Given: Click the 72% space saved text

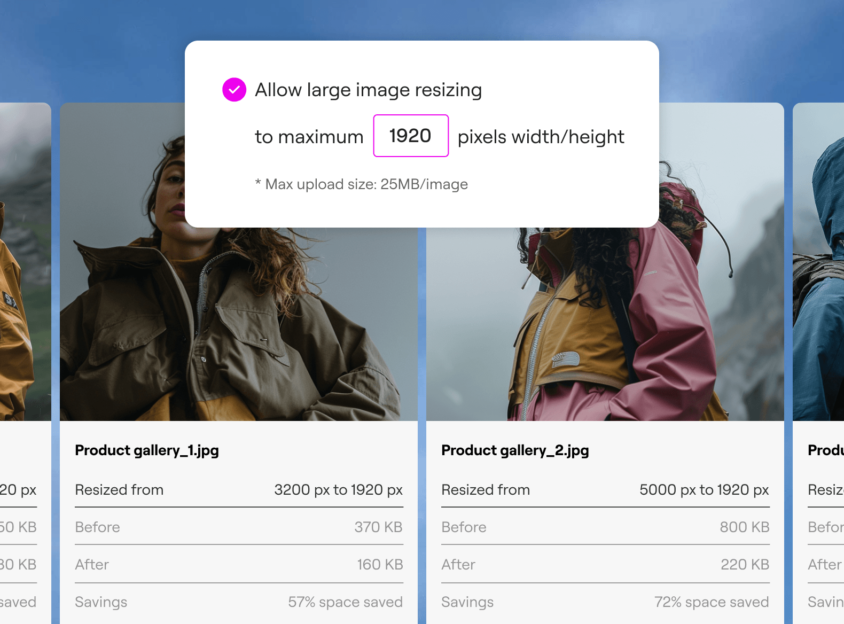Looking at the screenshot, I should [x=712, y=602].
